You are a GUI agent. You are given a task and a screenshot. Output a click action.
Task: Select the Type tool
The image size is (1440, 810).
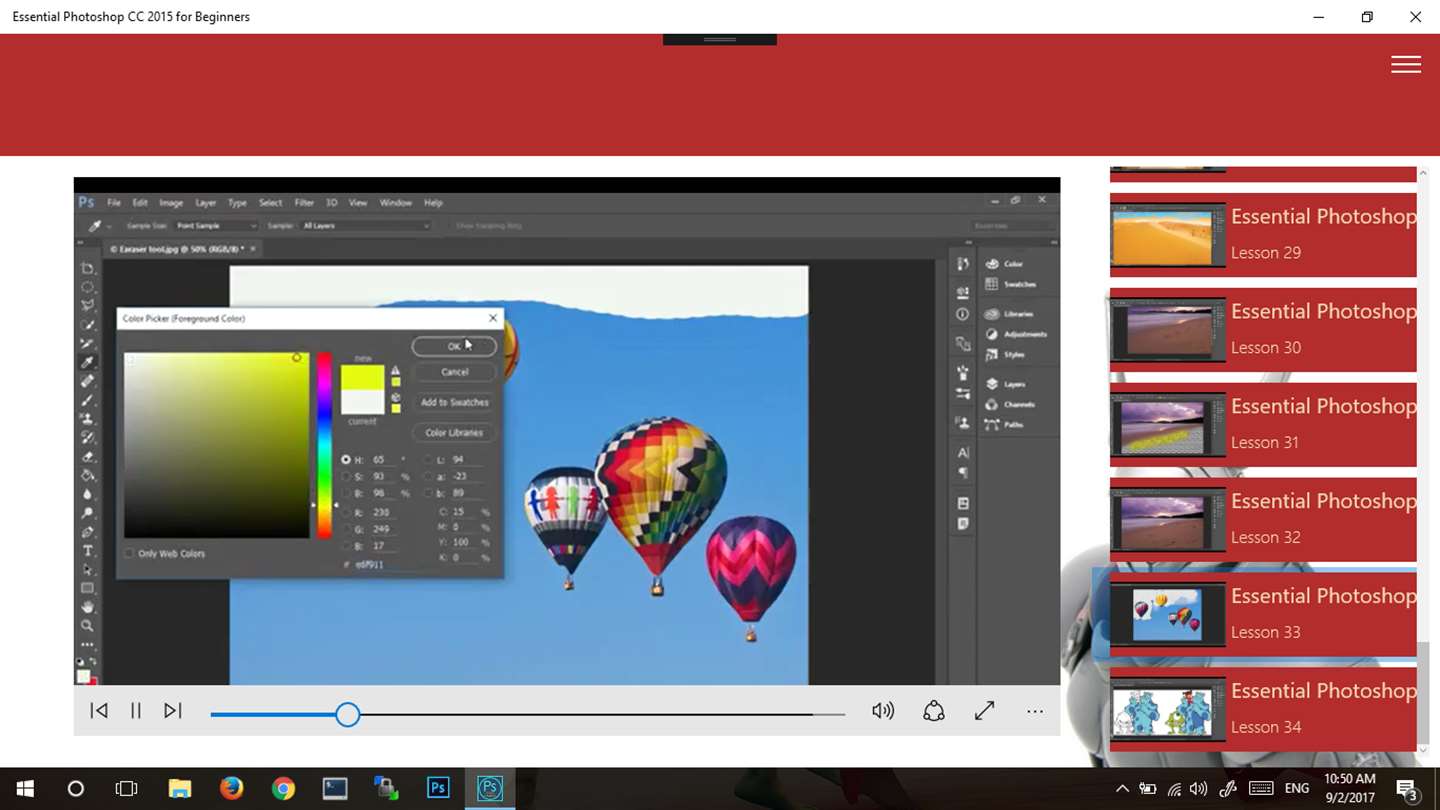pos(88,551)
